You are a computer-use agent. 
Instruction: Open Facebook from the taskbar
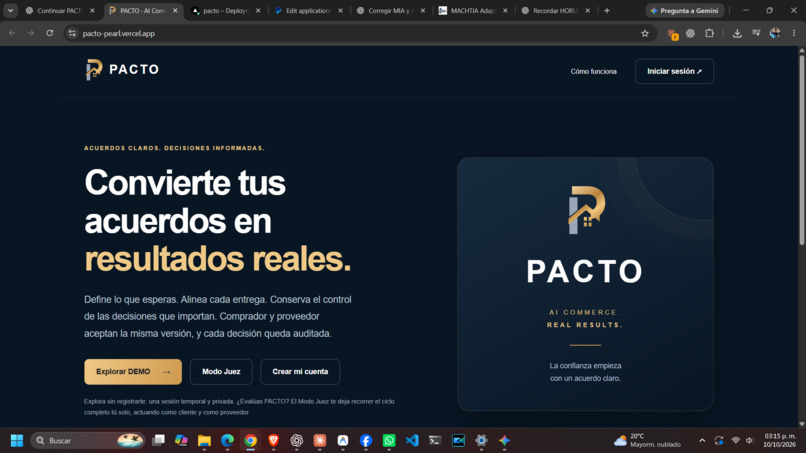tap(366, 441)
